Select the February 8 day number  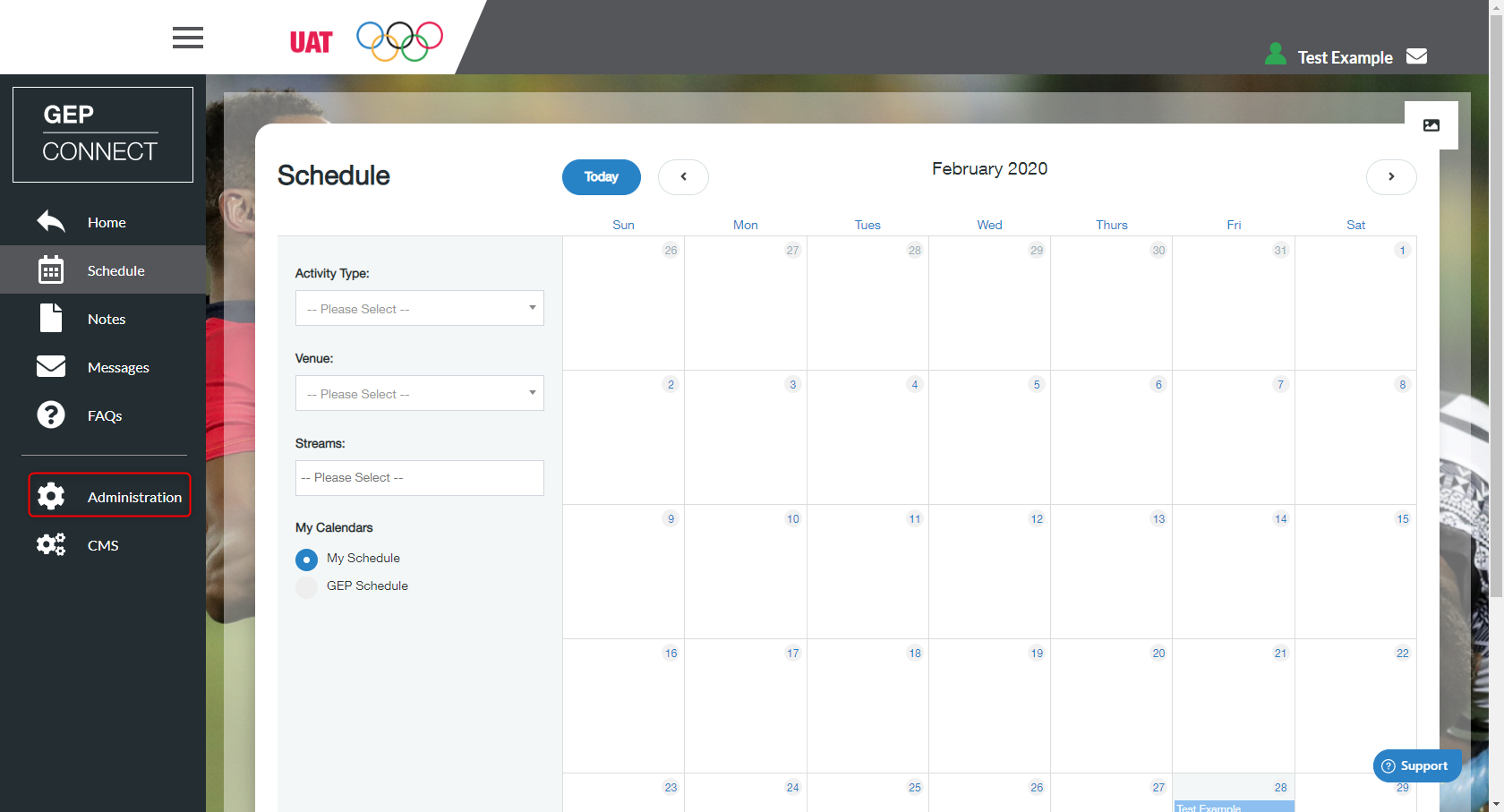click(1402, 384)
